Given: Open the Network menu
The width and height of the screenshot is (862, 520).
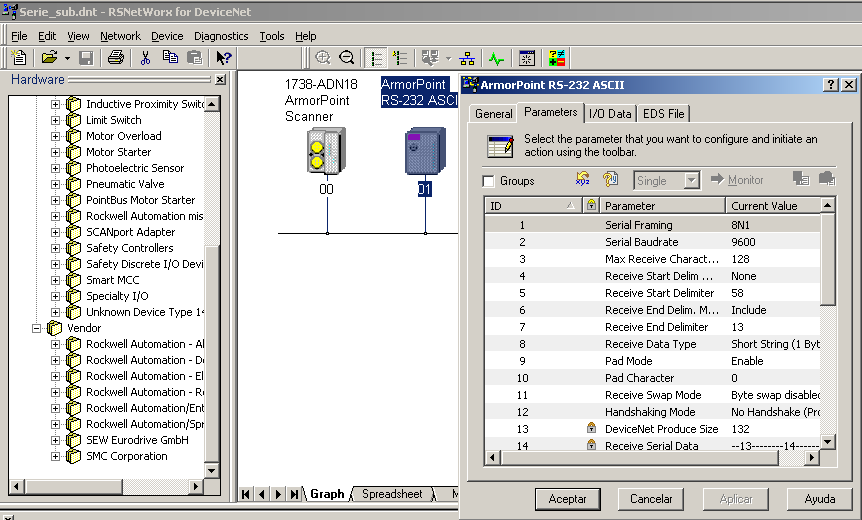Looking at the screenshot, I should tap(120, 36).
